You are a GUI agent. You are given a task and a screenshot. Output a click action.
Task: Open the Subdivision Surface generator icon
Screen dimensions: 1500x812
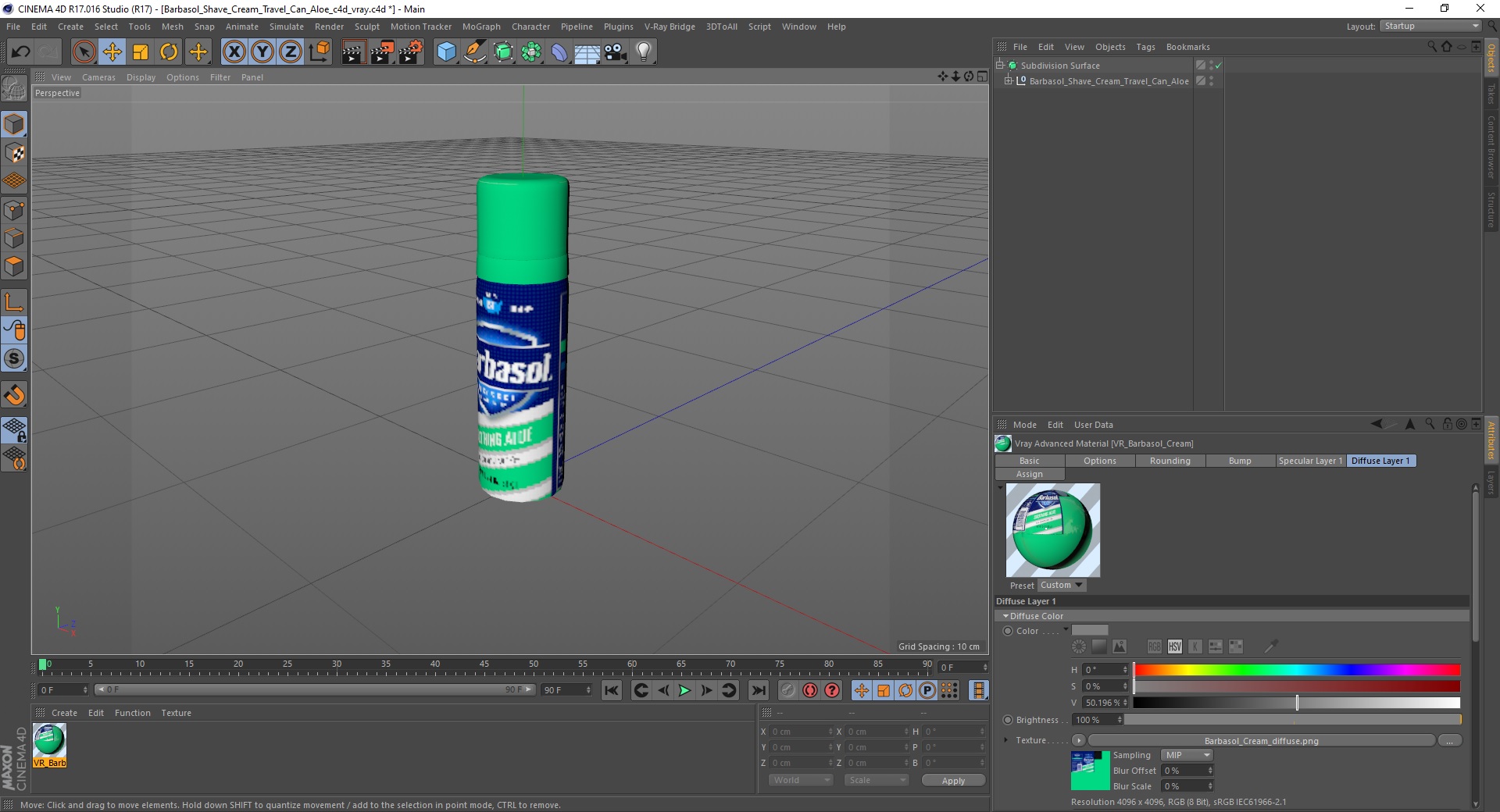[503, 52]
